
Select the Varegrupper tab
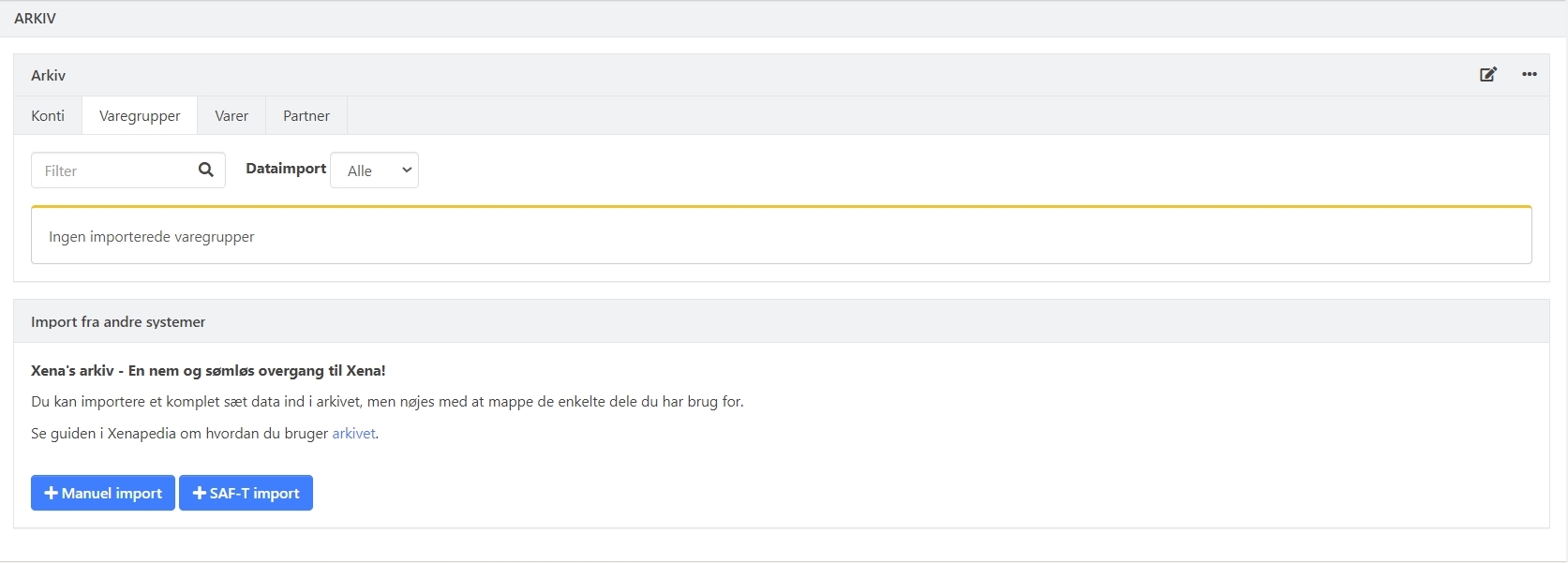pyautogui.click(x=140, y=116)
